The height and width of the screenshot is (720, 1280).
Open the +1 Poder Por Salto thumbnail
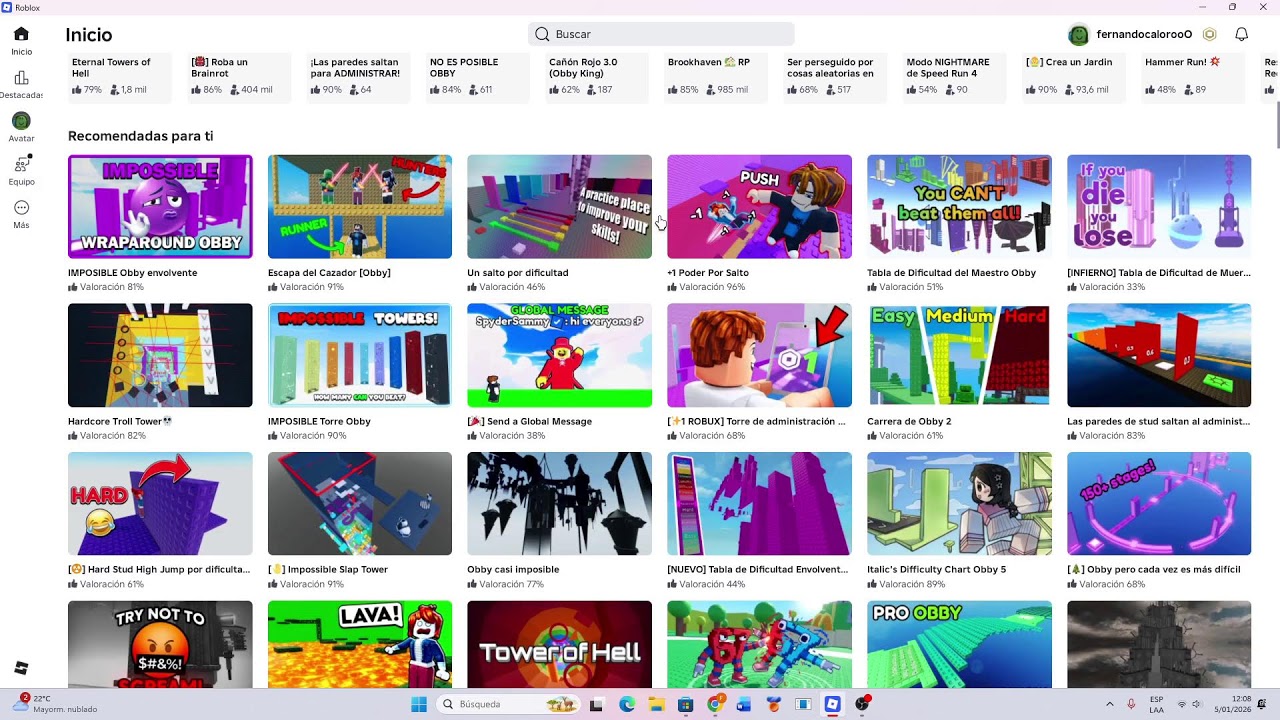point(759,207)
